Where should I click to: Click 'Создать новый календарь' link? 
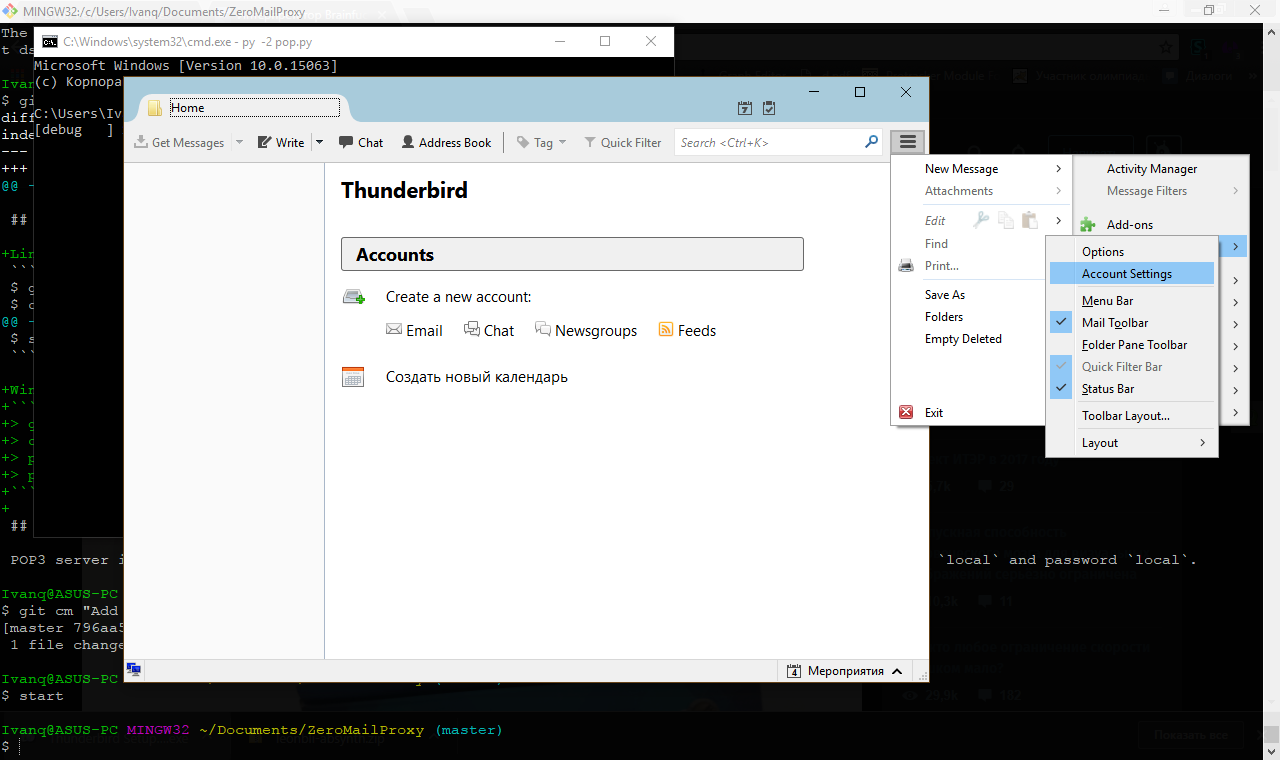pyautogui.click(x=477, y=377)
